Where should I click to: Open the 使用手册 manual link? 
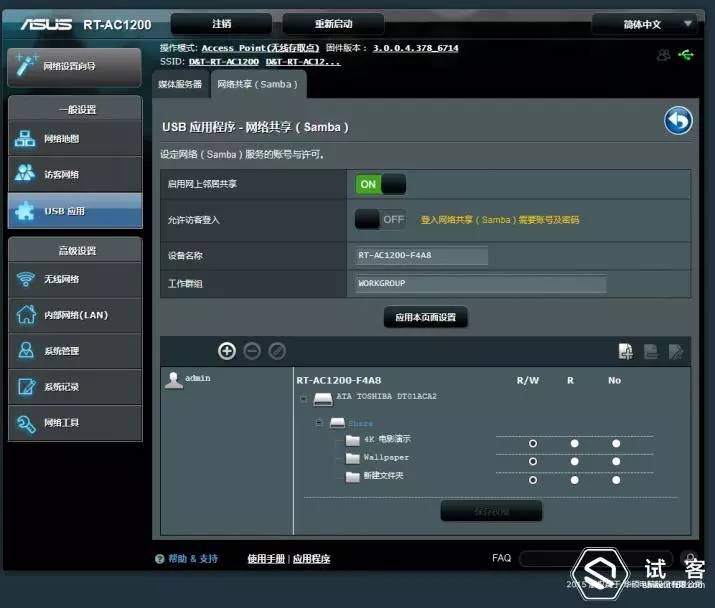[266, 559]
